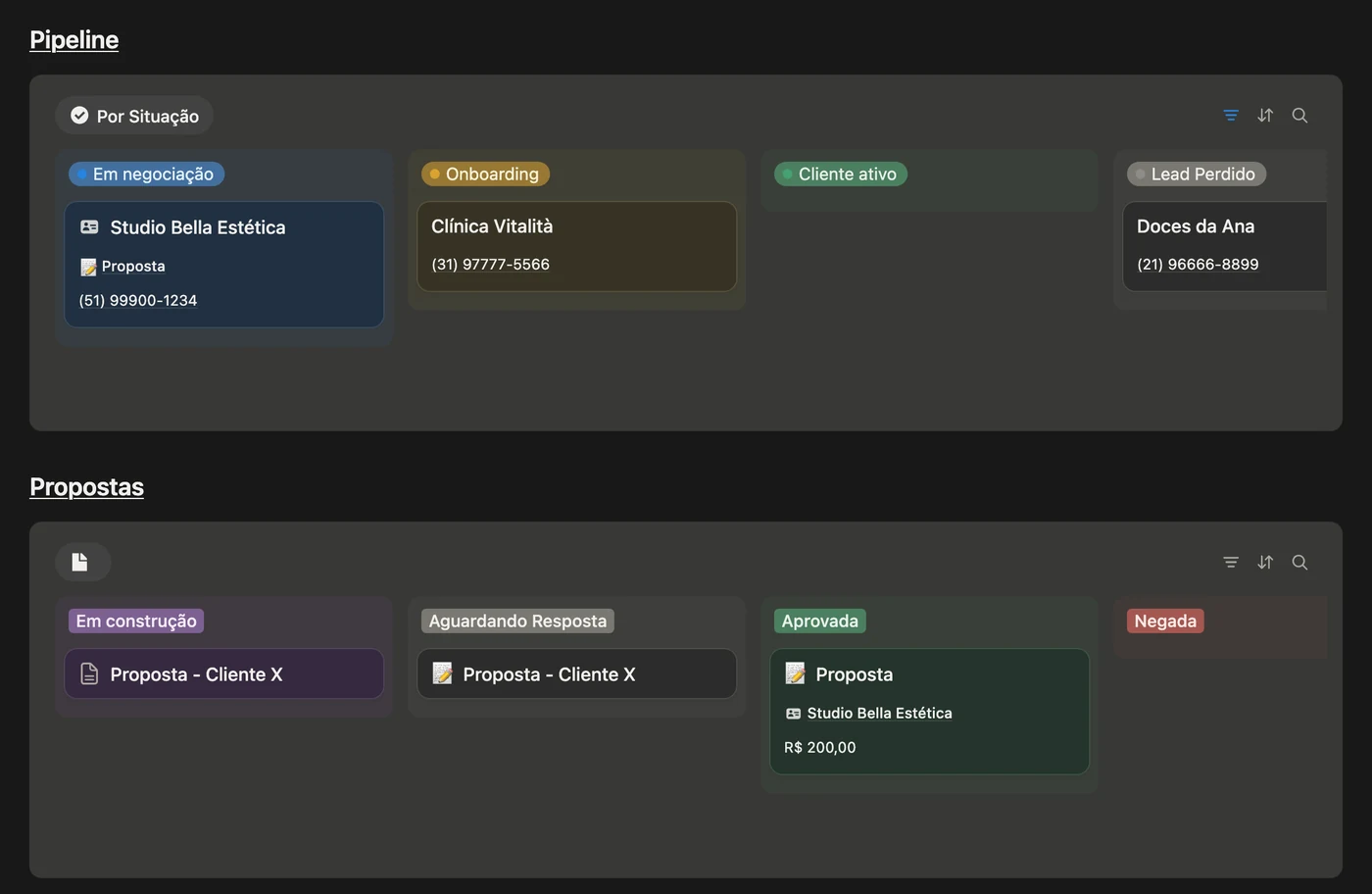Screen dimensions: 1372x894
Task: Open the Proposta relation in Studio Bella card
Action: pyautogui.click(x=122, y=267)
